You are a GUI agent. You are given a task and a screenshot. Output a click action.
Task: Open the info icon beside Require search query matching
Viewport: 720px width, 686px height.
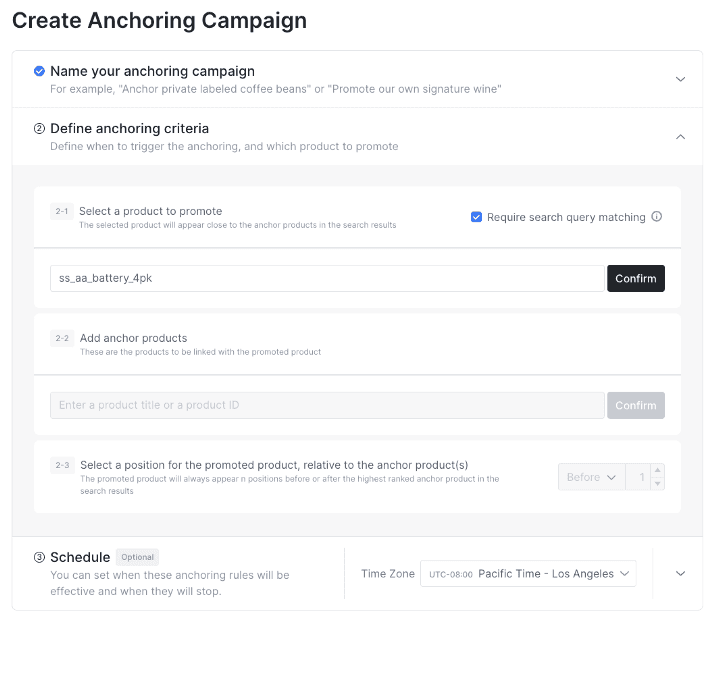657,217
